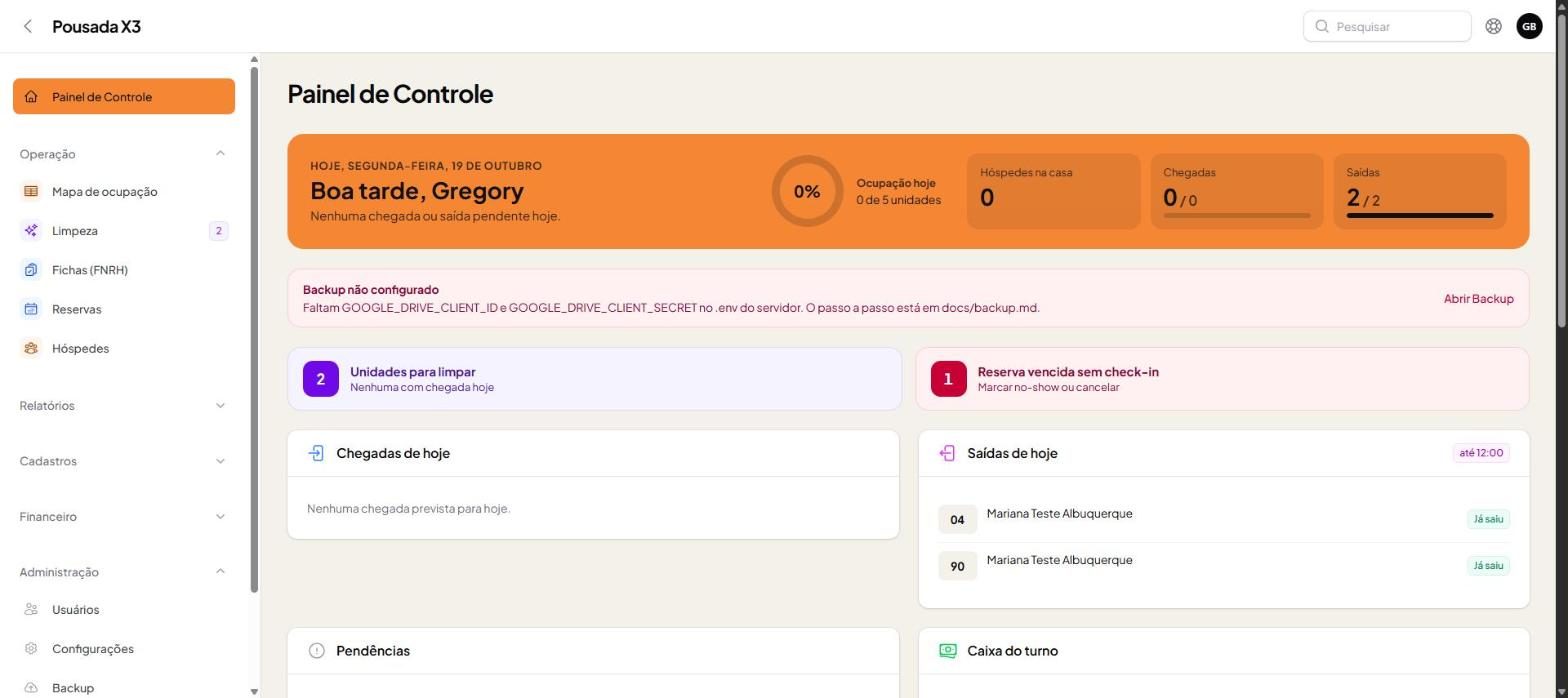The image size is (1568, 698).
Task: Open the Hóspedes page
Action: click(124, 348)
